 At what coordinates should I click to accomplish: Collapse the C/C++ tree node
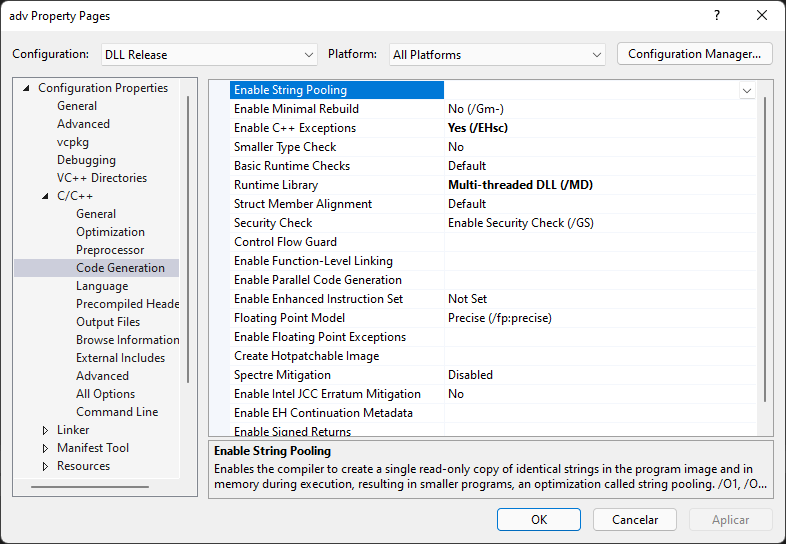[46, 196]
